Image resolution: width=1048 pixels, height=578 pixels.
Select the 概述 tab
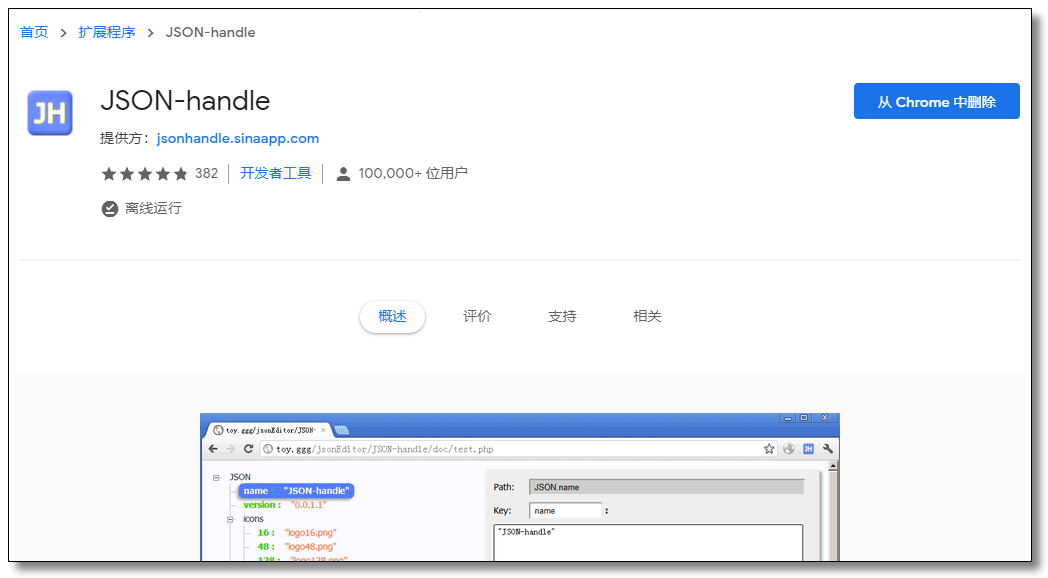tap(392, 316)
